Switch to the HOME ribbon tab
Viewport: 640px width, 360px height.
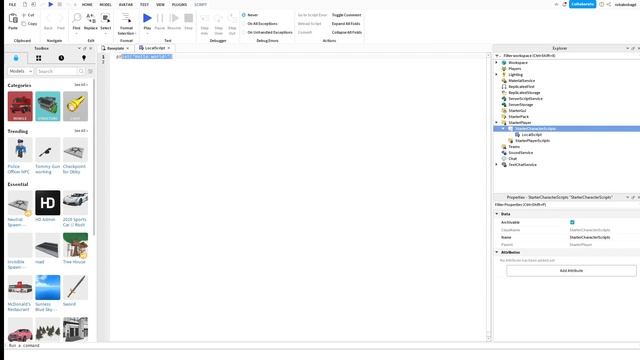[87, 4]
